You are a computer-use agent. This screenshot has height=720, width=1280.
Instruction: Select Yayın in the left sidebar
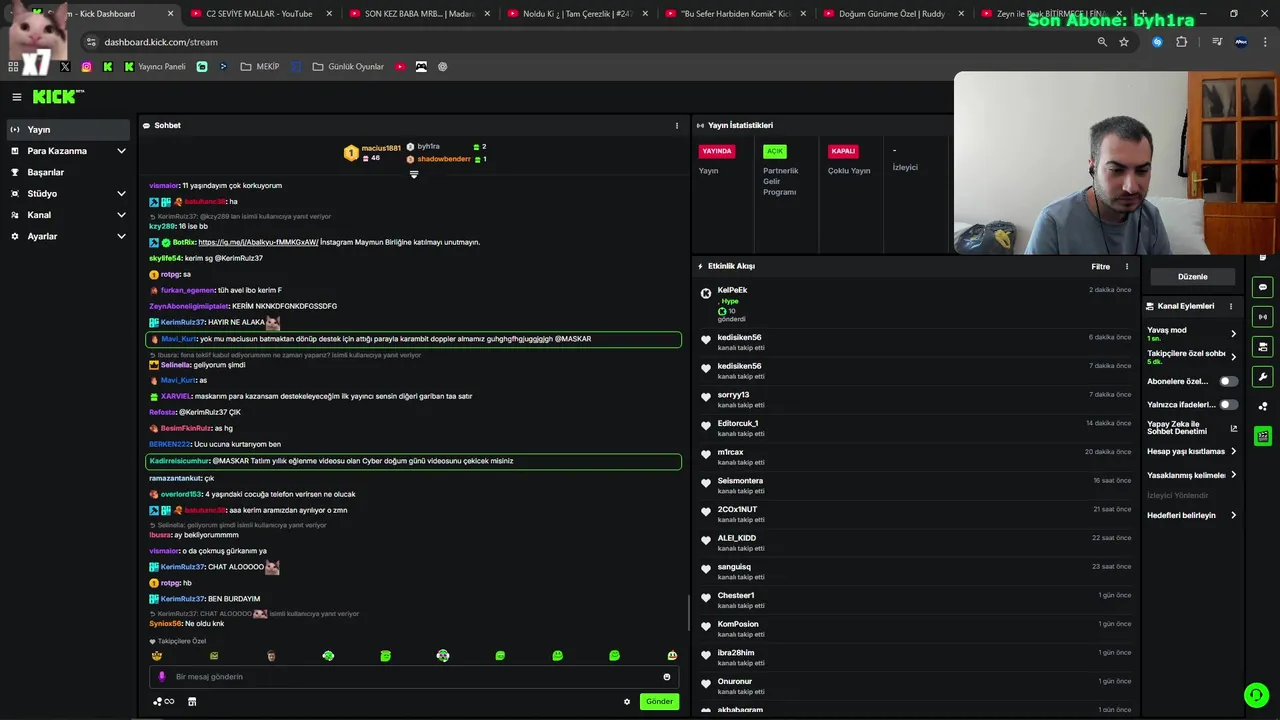pos(68,130)
